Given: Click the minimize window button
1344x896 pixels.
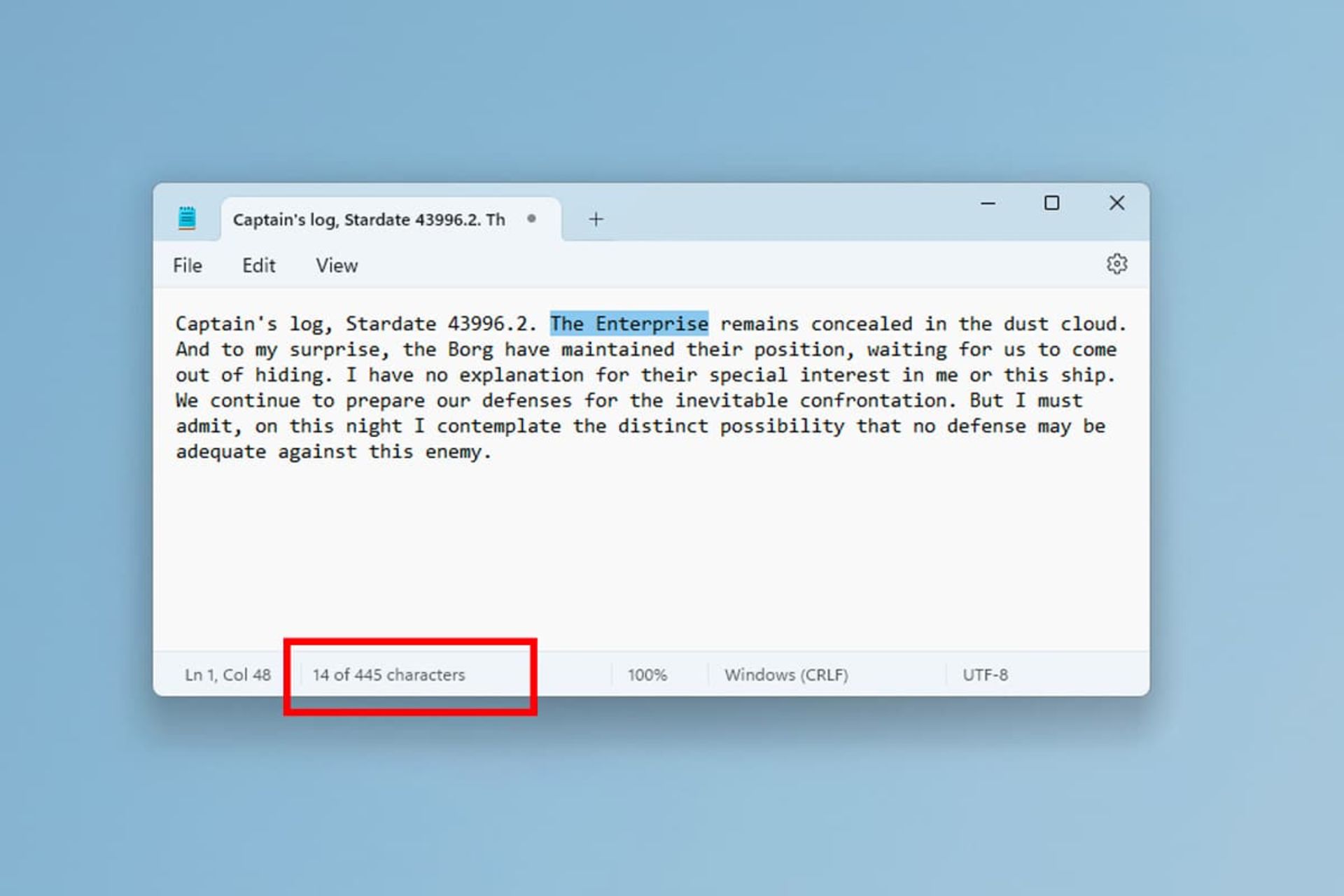Looking at the screenshot, I should click(x=987, y=204).
